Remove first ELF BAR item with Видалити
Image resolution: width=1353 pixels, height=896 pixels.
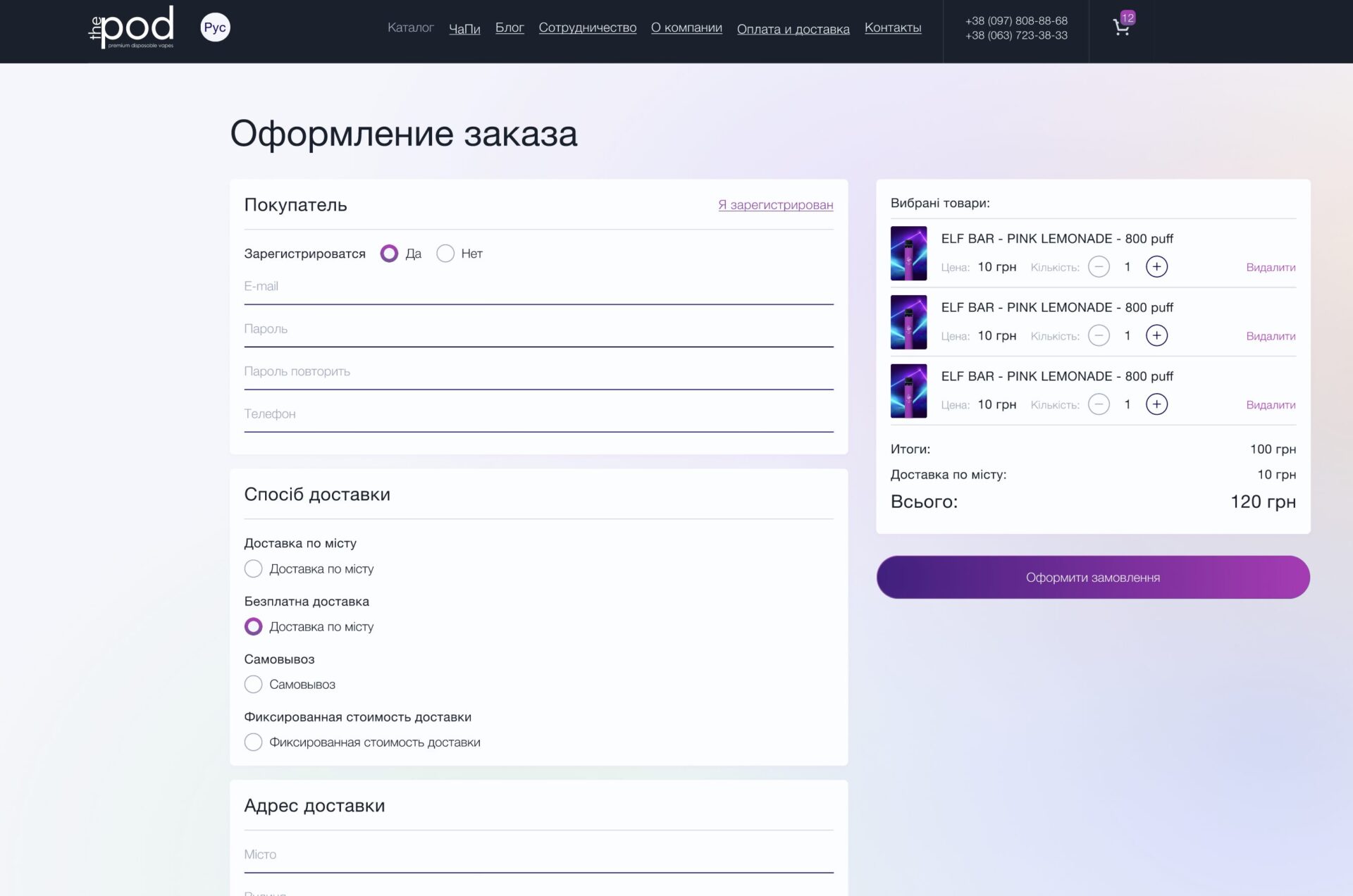click(x=1271, y=268)
